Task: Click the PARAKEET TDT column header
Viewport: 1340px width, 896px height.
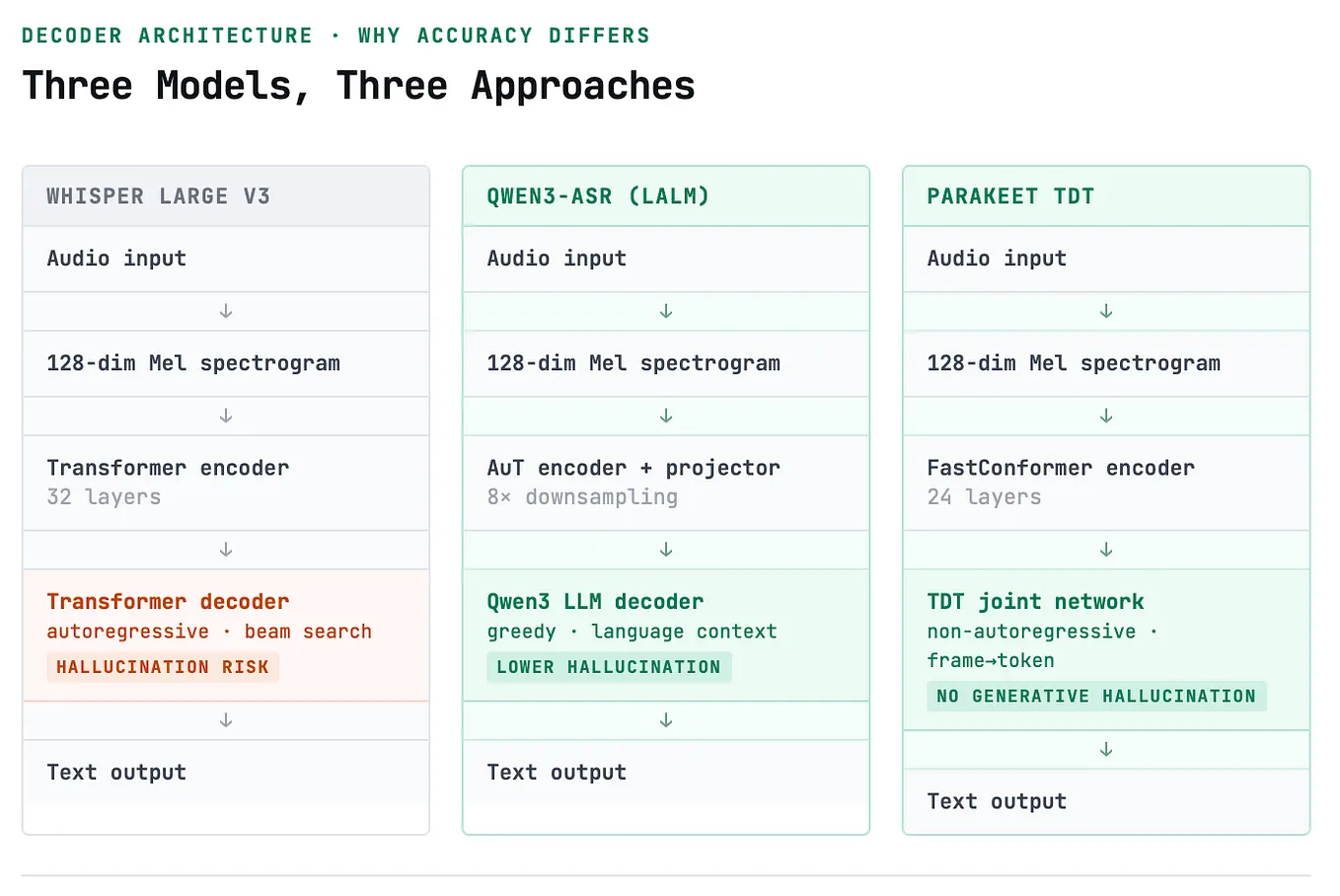Action: pyautogui.click(x=1106, y=196)
